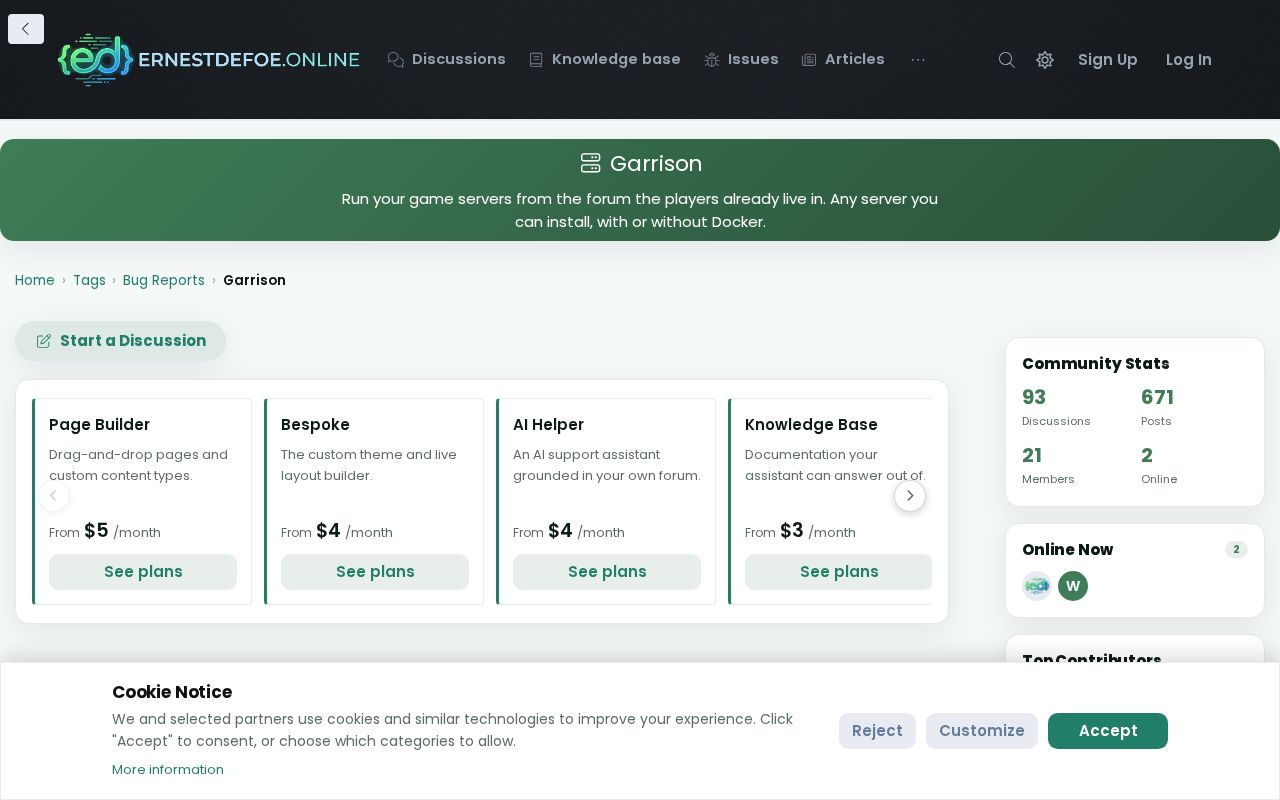Open the Articles nav item
Viewport: 1280px width, 800px height.
point(843,60)
